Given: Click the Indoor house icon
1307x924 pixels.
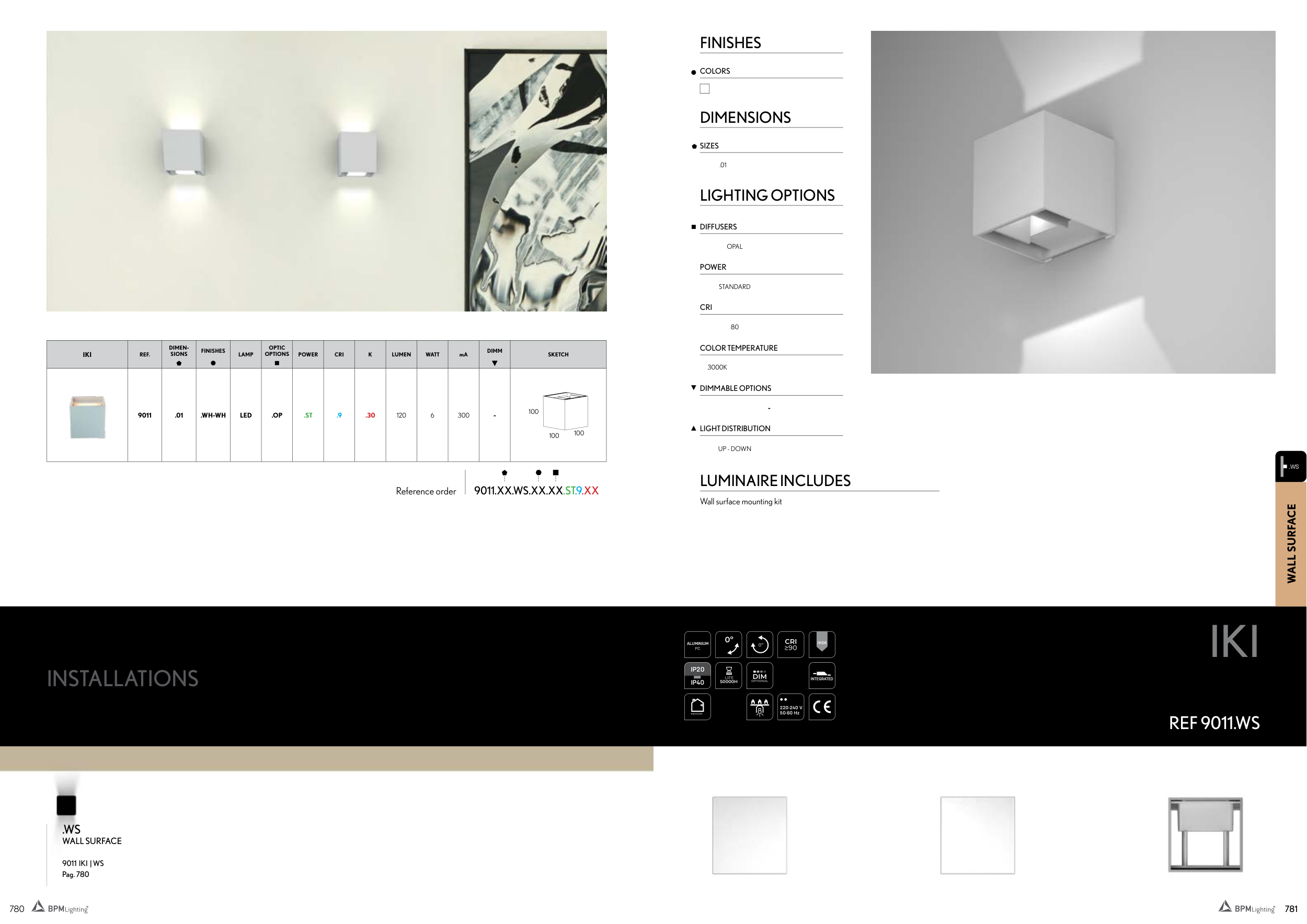Looking at the screenshot, I should 697,707.
